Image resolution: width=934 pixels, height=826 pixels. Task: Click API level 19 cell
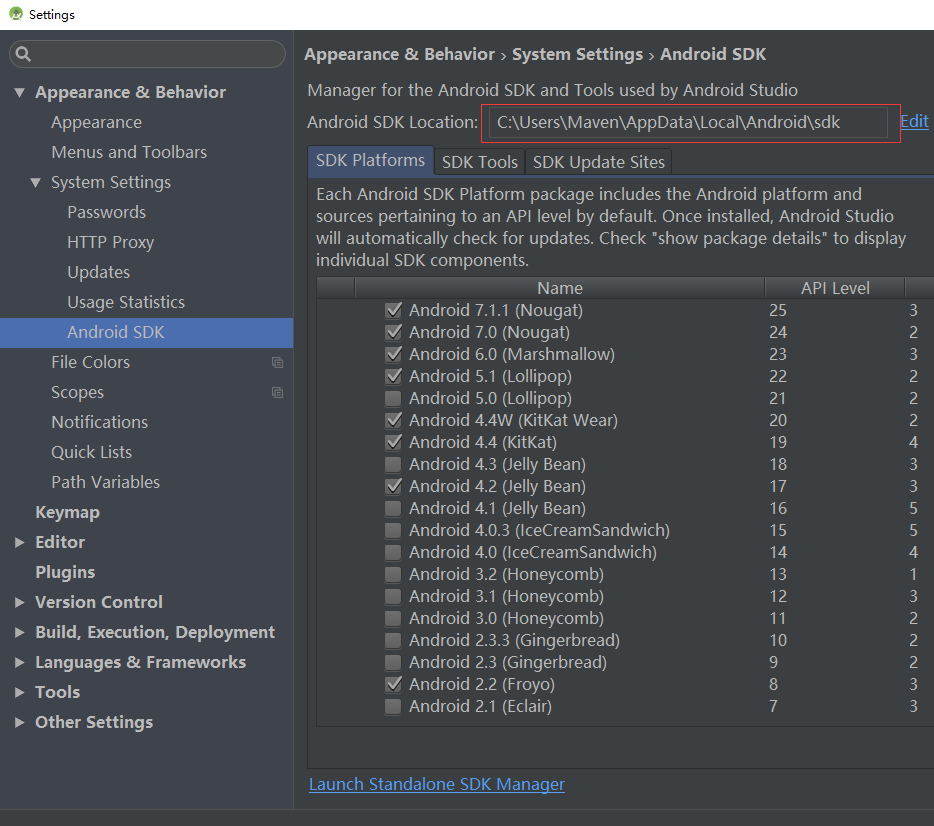pos(778,442)
